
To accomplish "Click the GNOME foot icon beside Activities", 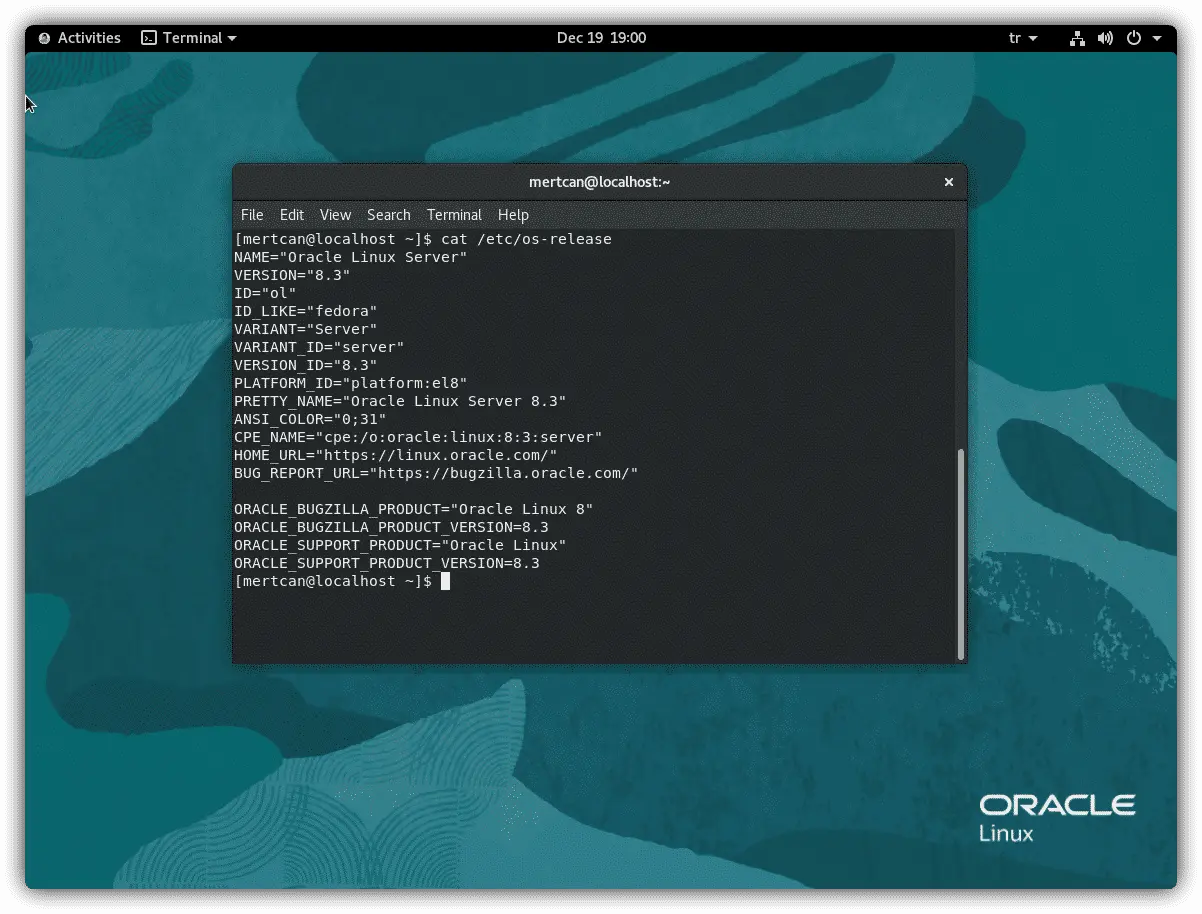I will [44, 38].
